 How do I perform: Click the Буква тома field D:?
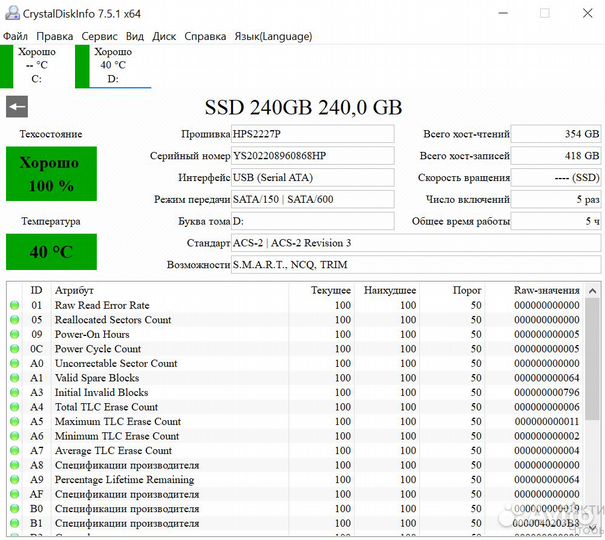[313, 221]
